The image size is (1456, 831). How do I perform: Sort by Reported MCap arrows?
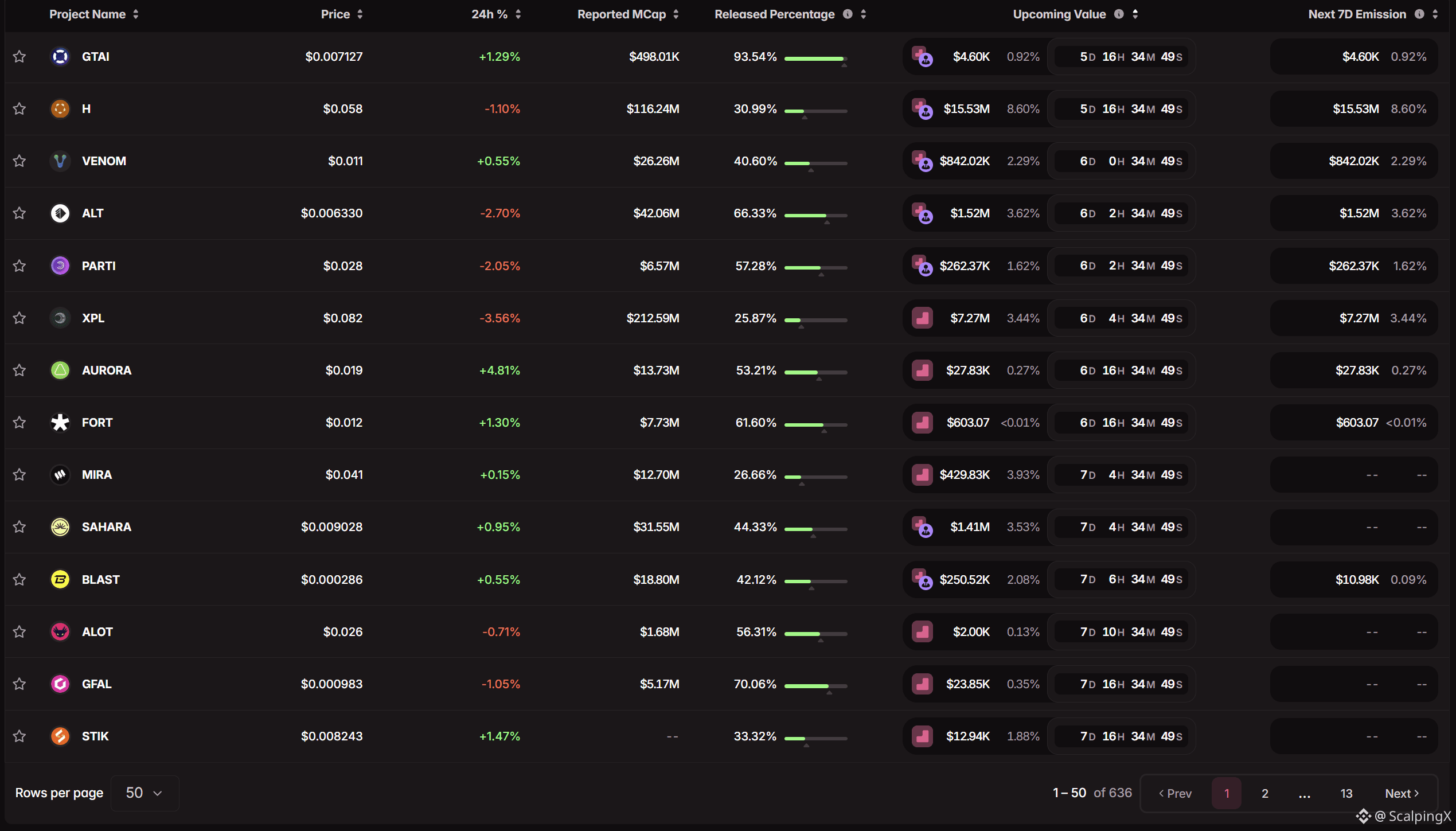(676, 14)
